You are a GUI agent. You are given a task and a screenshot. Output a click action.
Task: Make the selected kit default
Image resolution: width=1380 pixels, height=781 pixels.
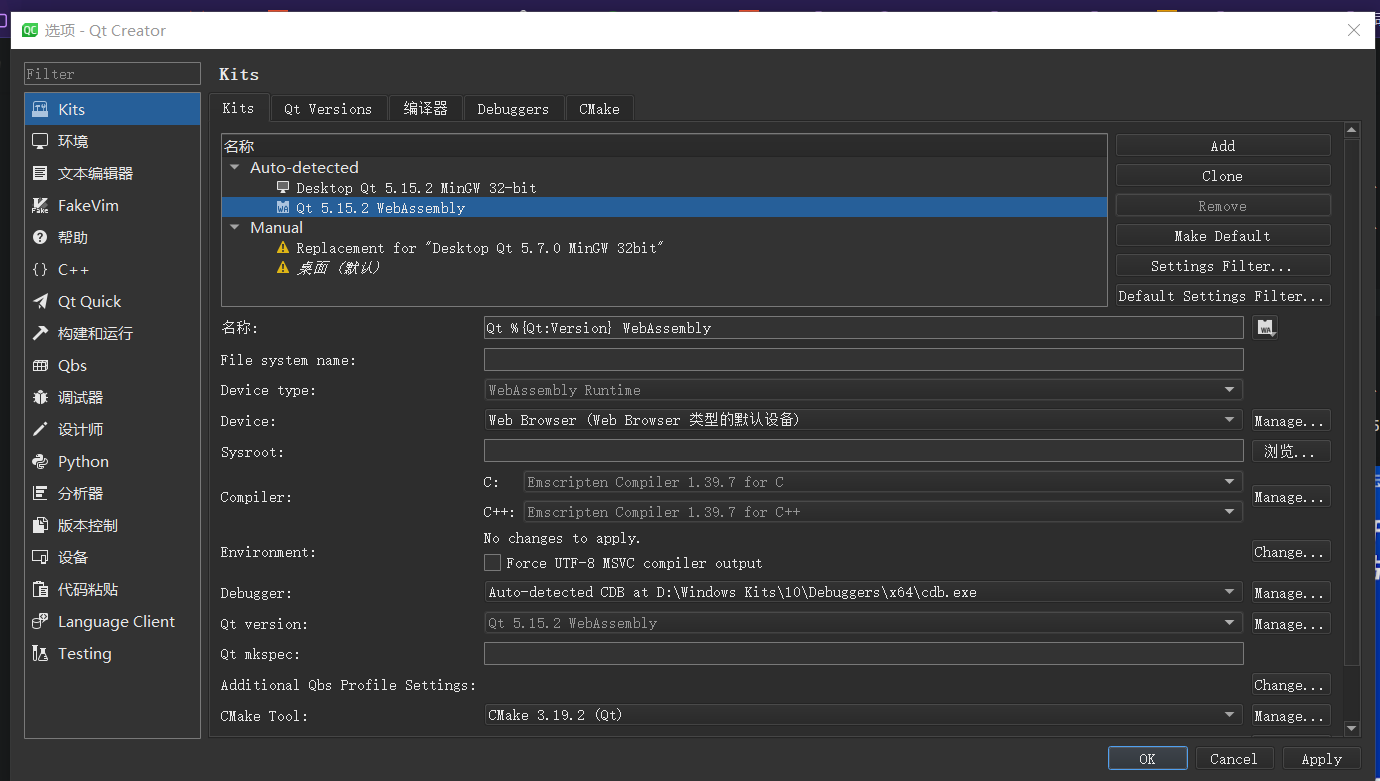[x=1222, y=235]
